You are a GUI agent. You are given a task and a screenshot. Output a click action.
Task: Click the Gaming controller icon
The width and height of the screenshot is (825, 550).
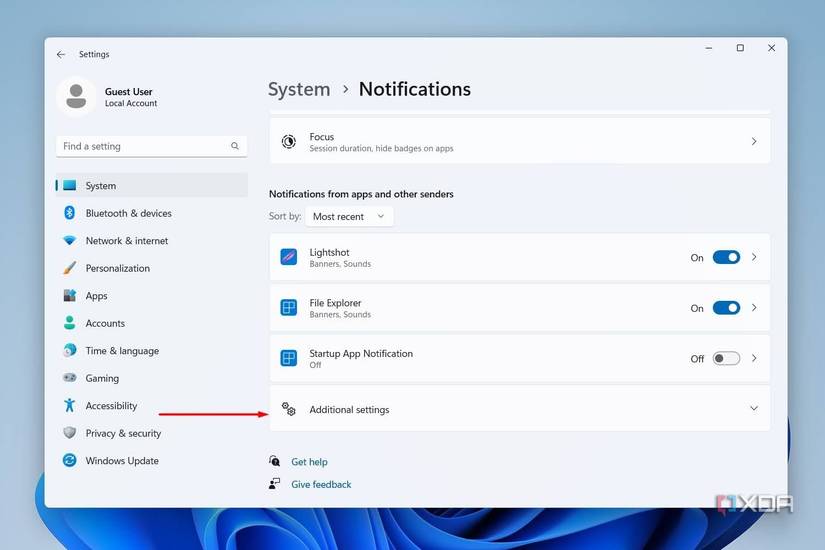pyautogui.click(x=69, y=377)
